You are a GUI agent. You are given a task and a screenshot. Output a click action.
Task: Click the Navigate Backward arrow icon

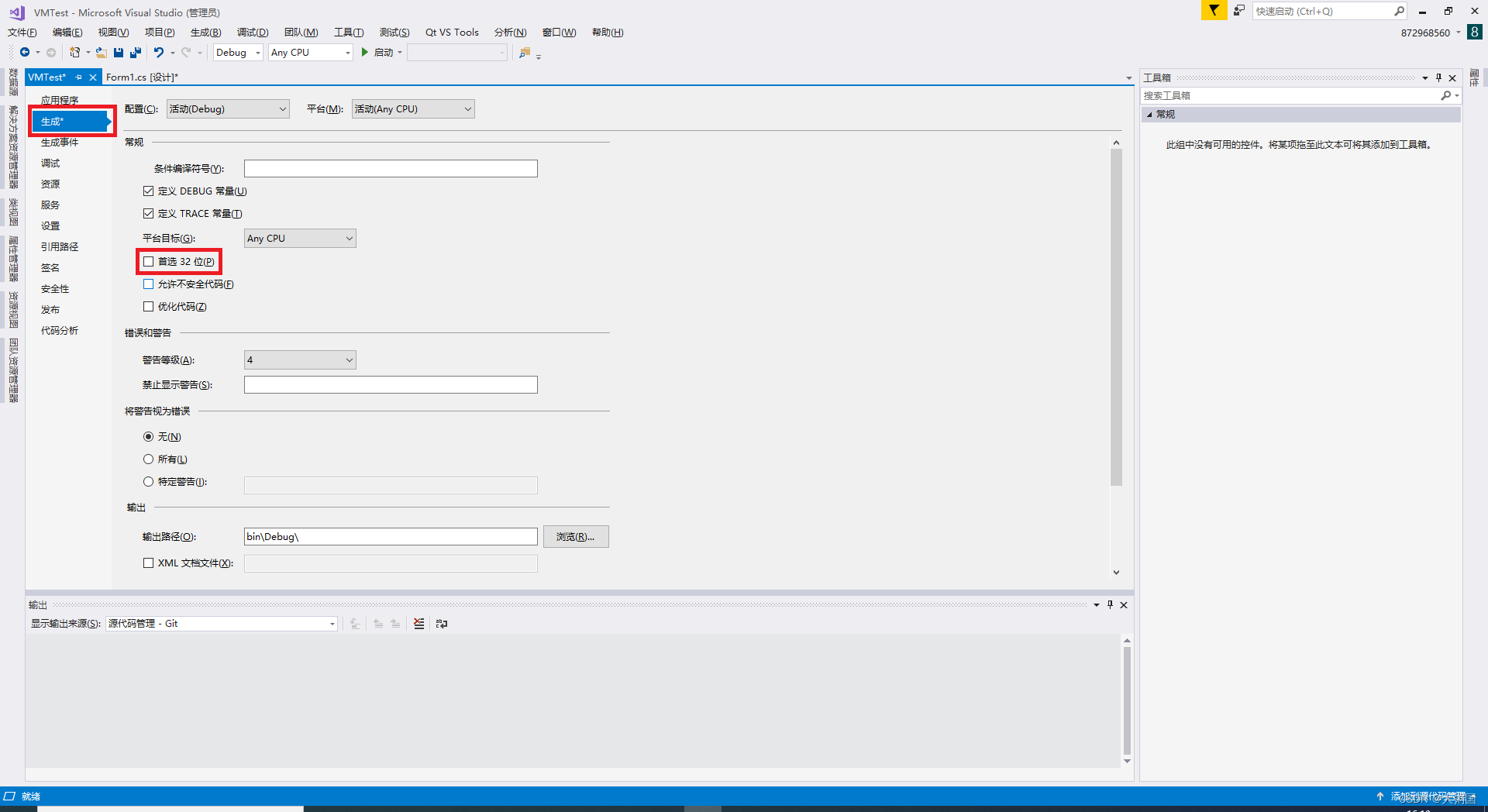tap(25, 52)
